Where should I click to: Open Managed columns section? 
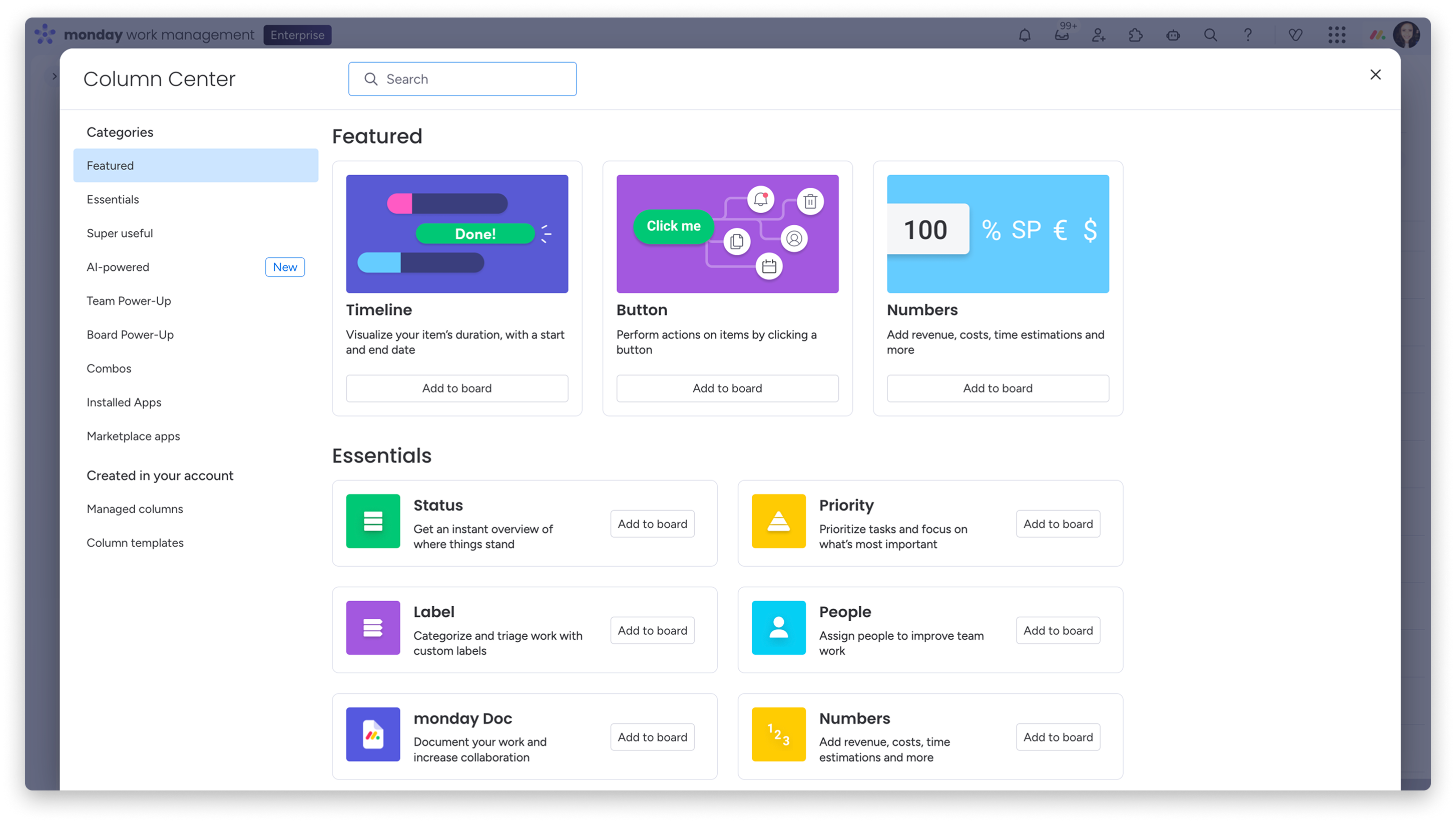(x=135, y=509)
